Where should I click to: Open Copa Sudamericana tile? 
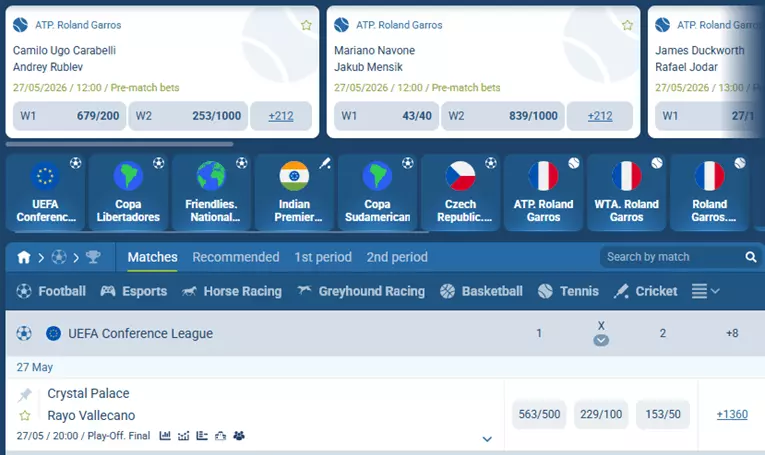point(377,192)
